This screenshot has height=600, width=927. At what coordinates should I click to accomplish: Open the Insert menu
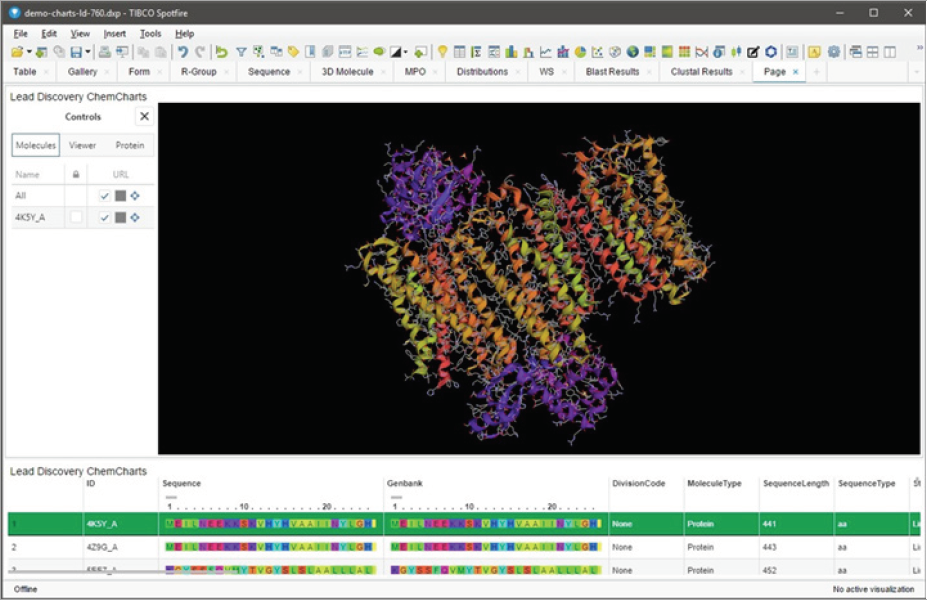click(x=115, y=34)
